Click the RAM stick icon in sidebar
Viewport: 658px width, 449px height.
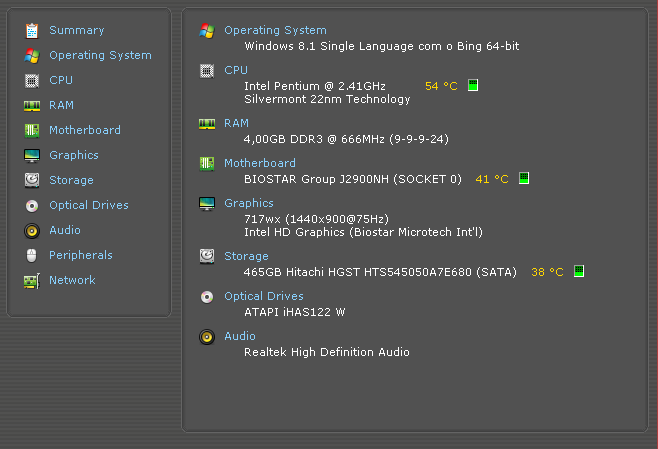point(32,106)
